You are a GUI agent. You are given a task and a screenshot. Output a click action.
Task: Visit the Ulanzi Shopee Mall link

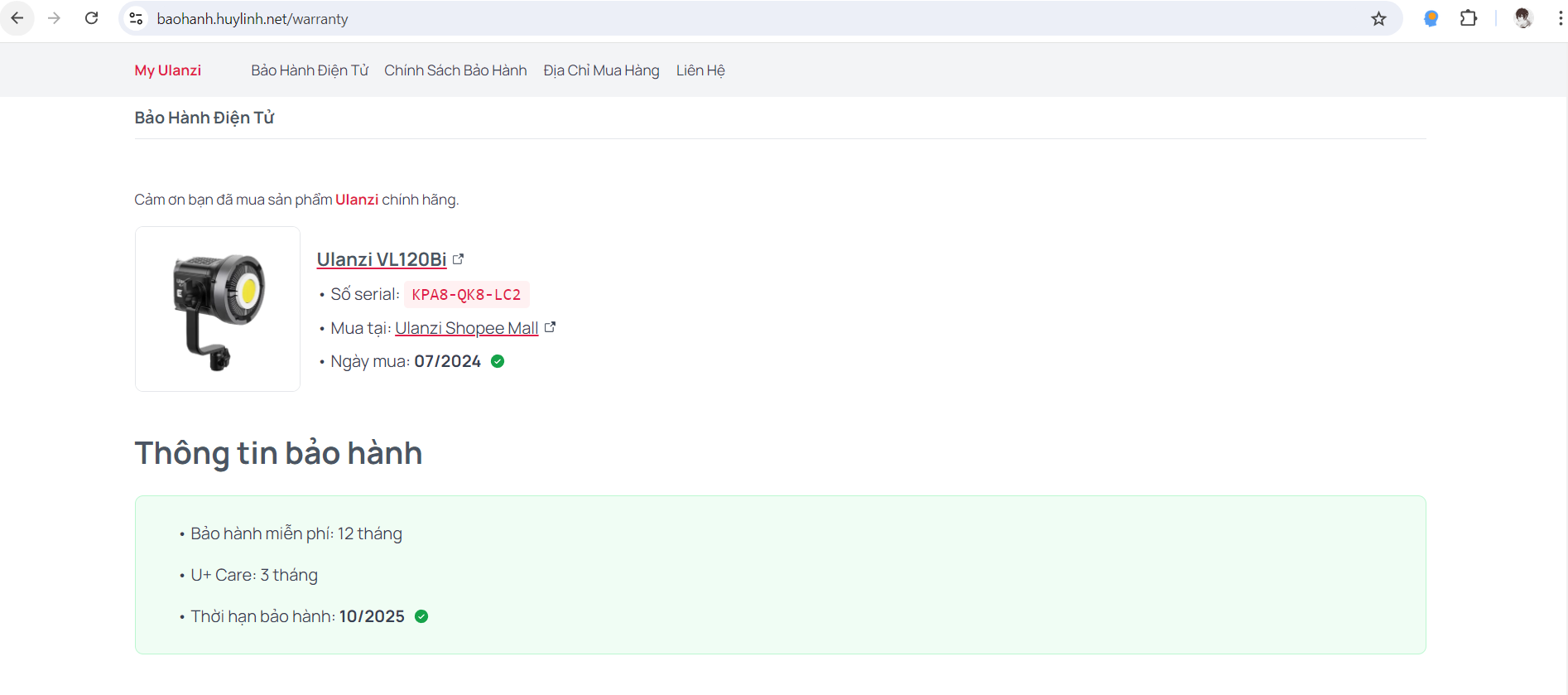[x=467, y=328]
